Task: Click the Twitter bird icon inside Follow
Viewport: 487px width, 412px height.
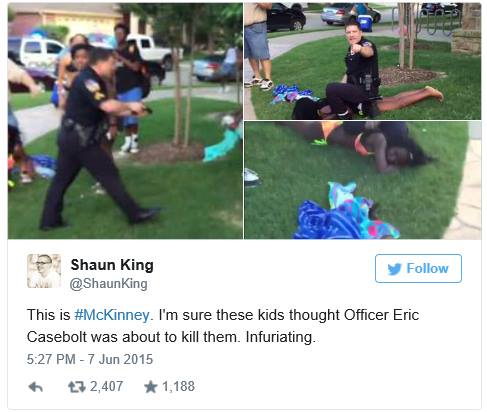Action: [x=394, y=269]
